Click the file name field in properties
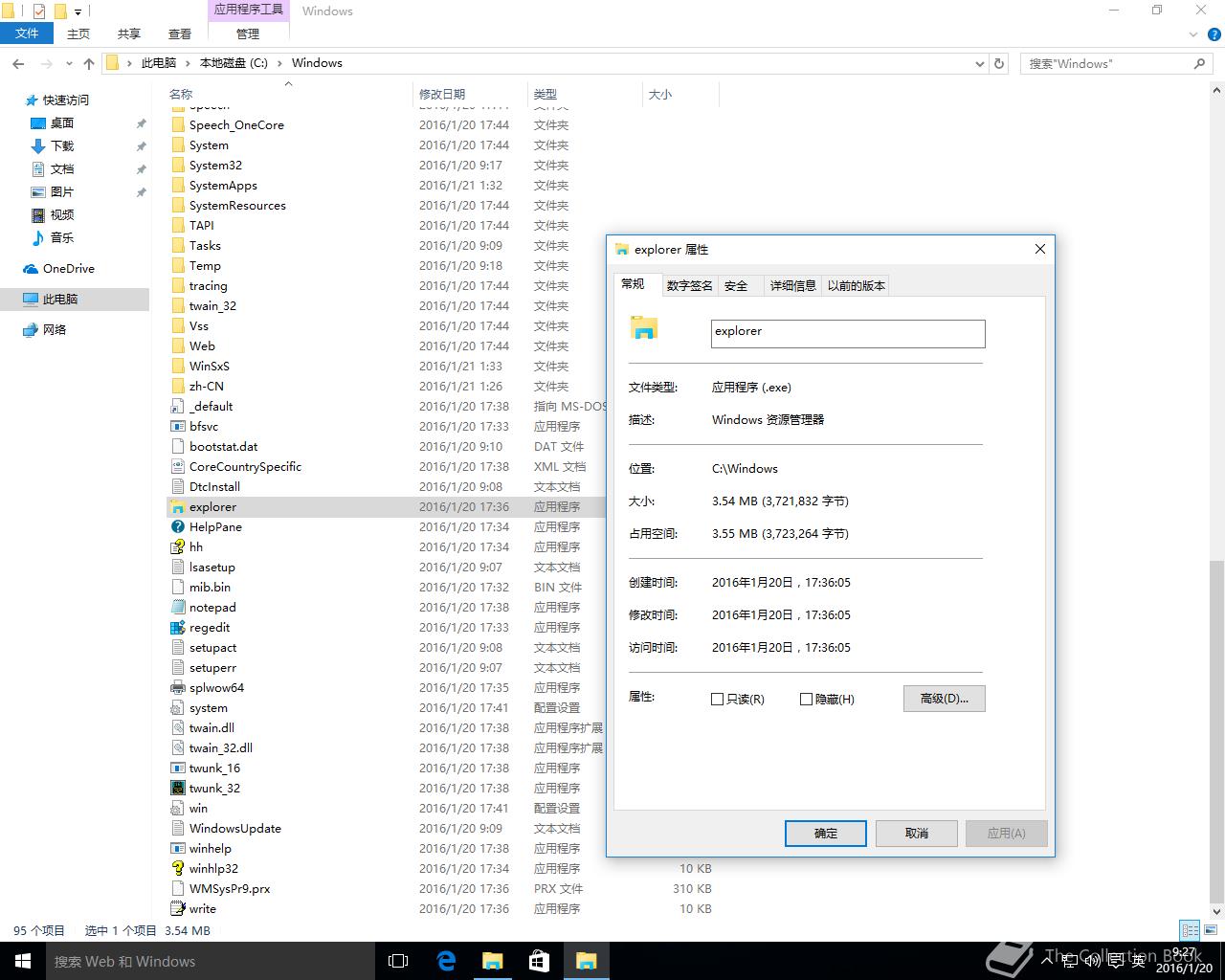The height and width of the screenshot is (980, 1225). (x=848, y=333)
